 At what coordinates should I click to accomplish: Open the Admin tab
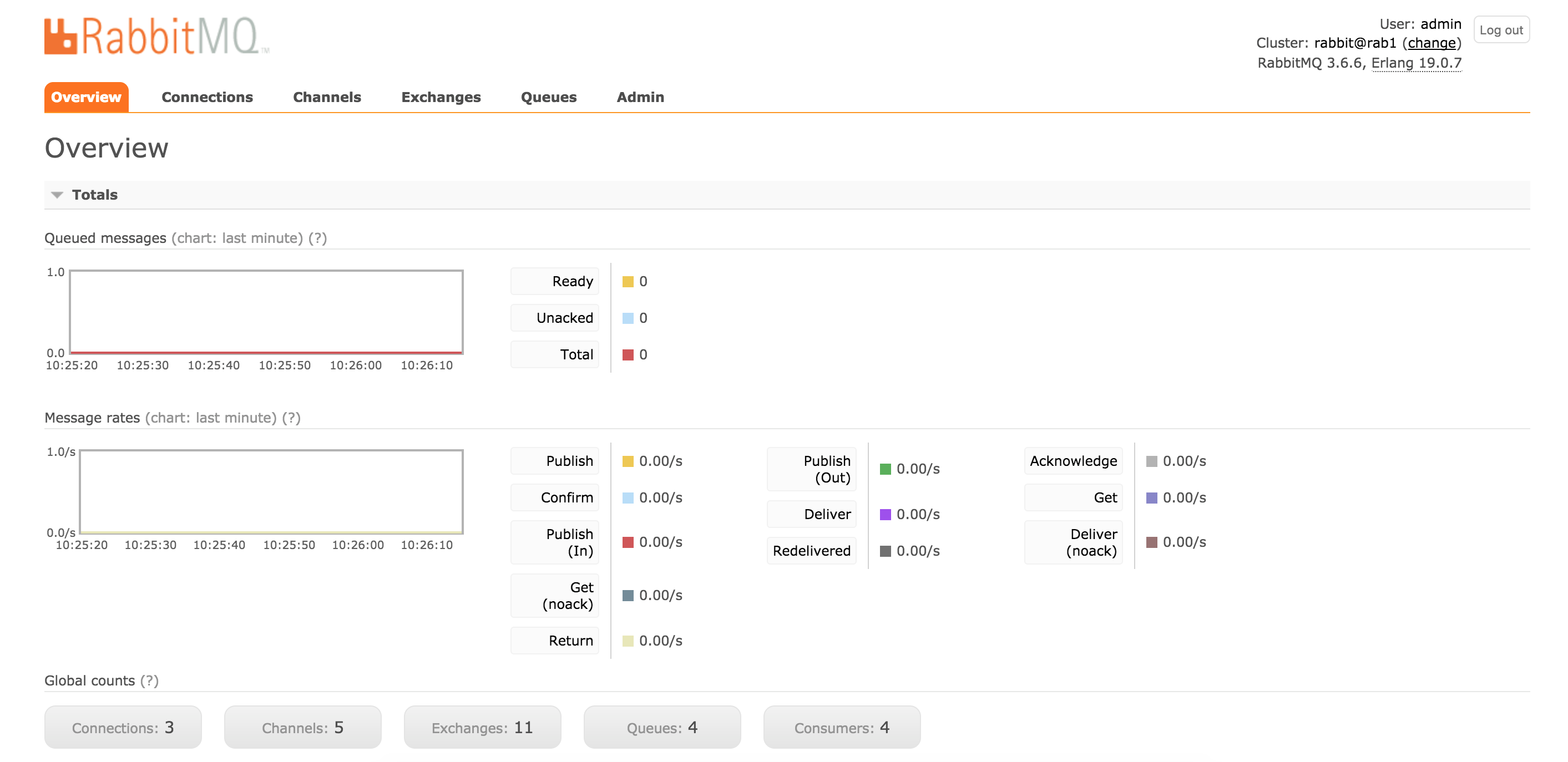coord(640,98)
